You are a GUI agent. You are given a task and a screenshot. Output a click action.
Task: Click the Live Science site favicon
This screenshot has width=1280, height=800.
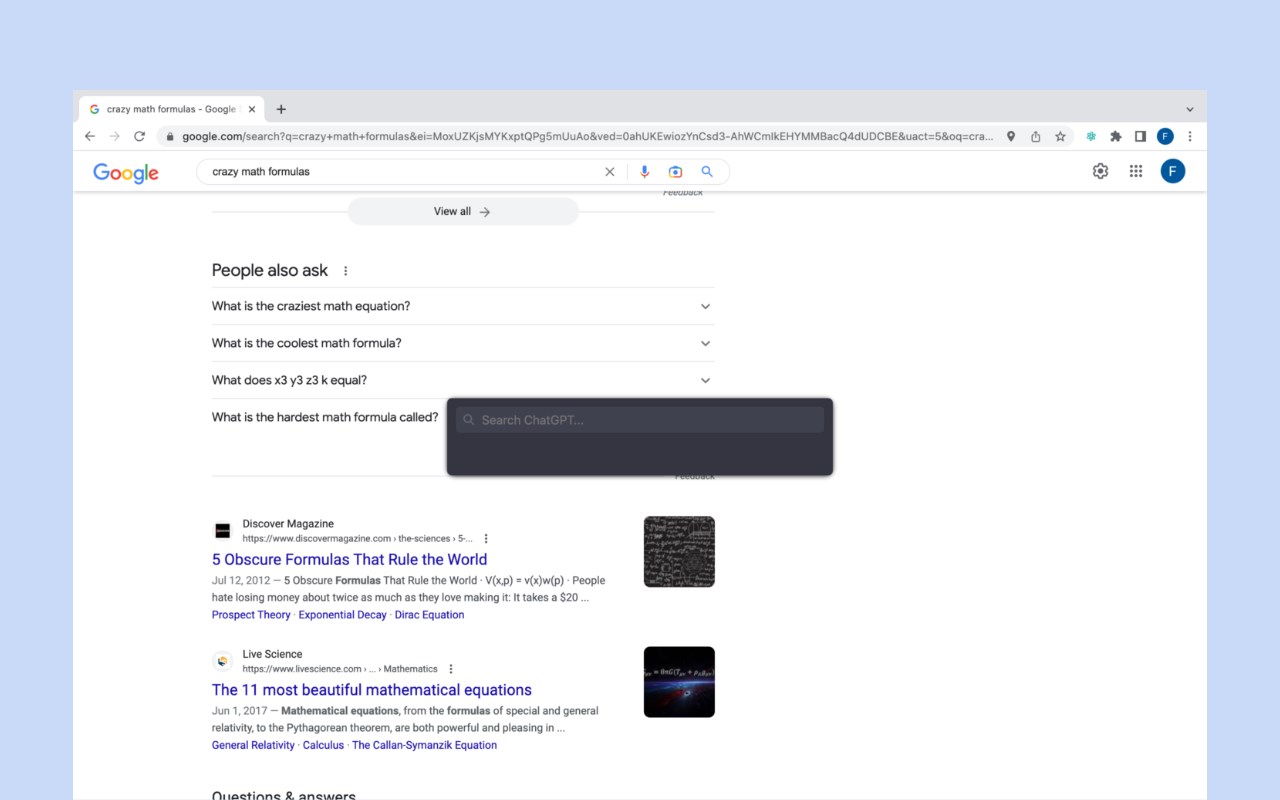point(223,661)
